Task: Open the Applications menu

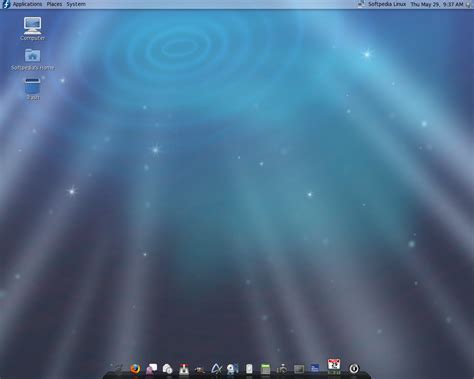Action: (27, 4)
